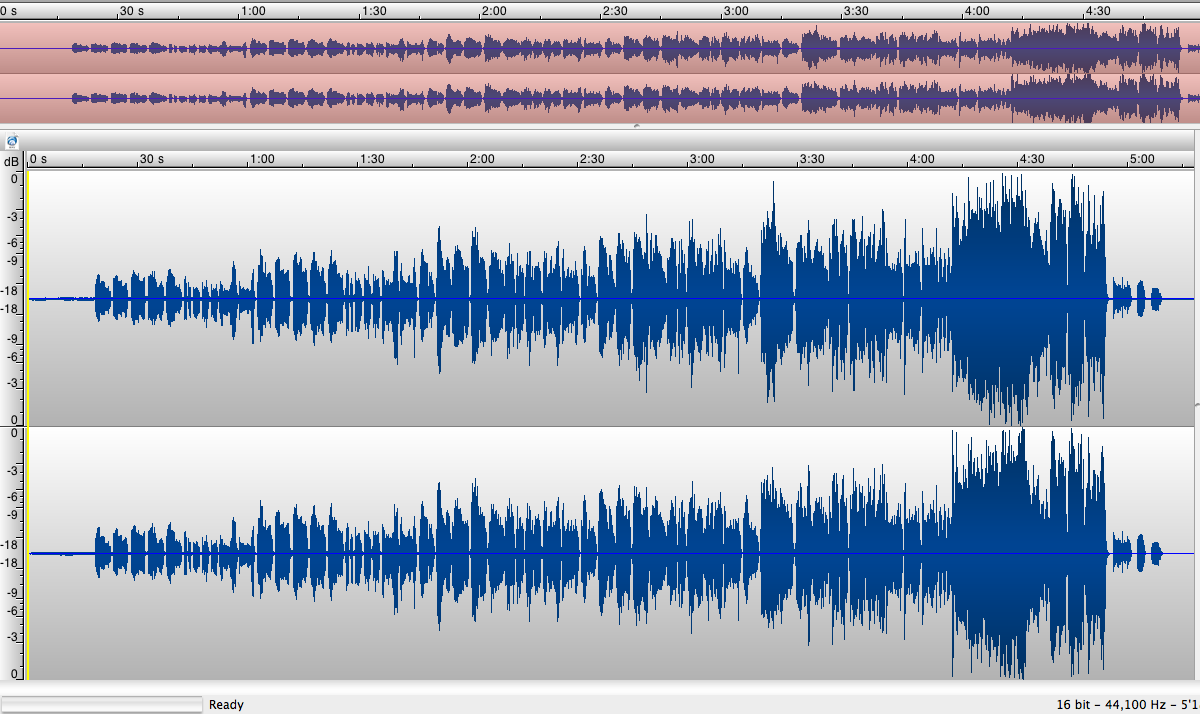Set position to 1:30 on the main ruler
Screen dimensions: 1200x714
372,159
